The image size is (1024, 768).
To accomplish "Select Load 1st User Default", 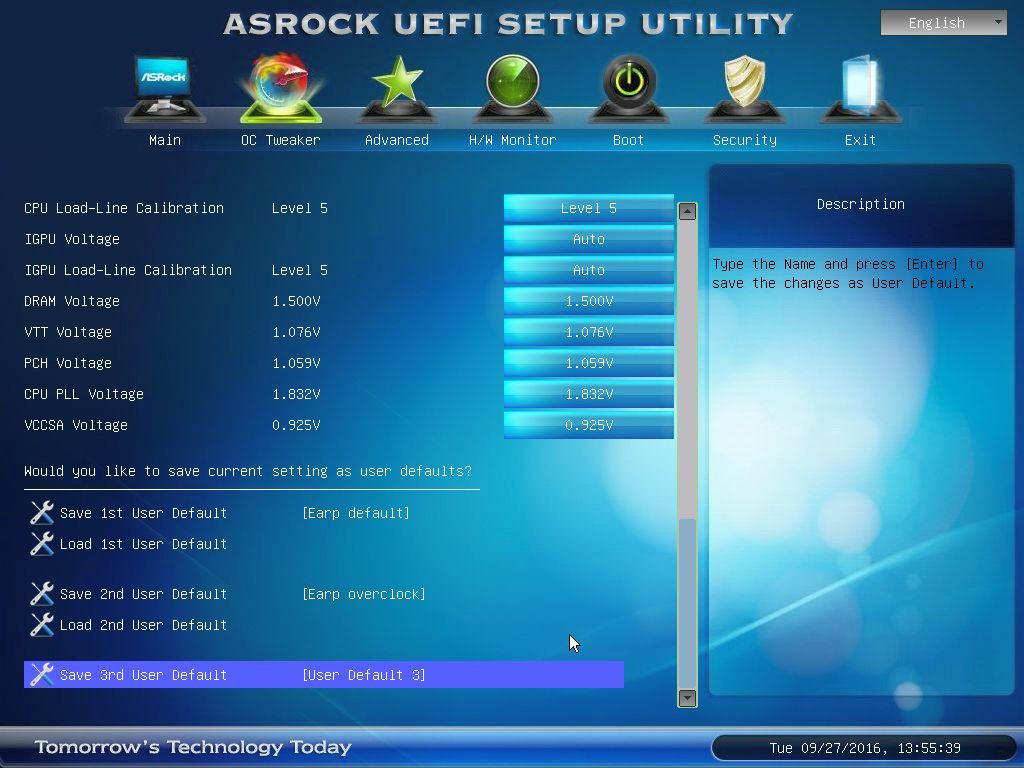I will coord(143,544).
